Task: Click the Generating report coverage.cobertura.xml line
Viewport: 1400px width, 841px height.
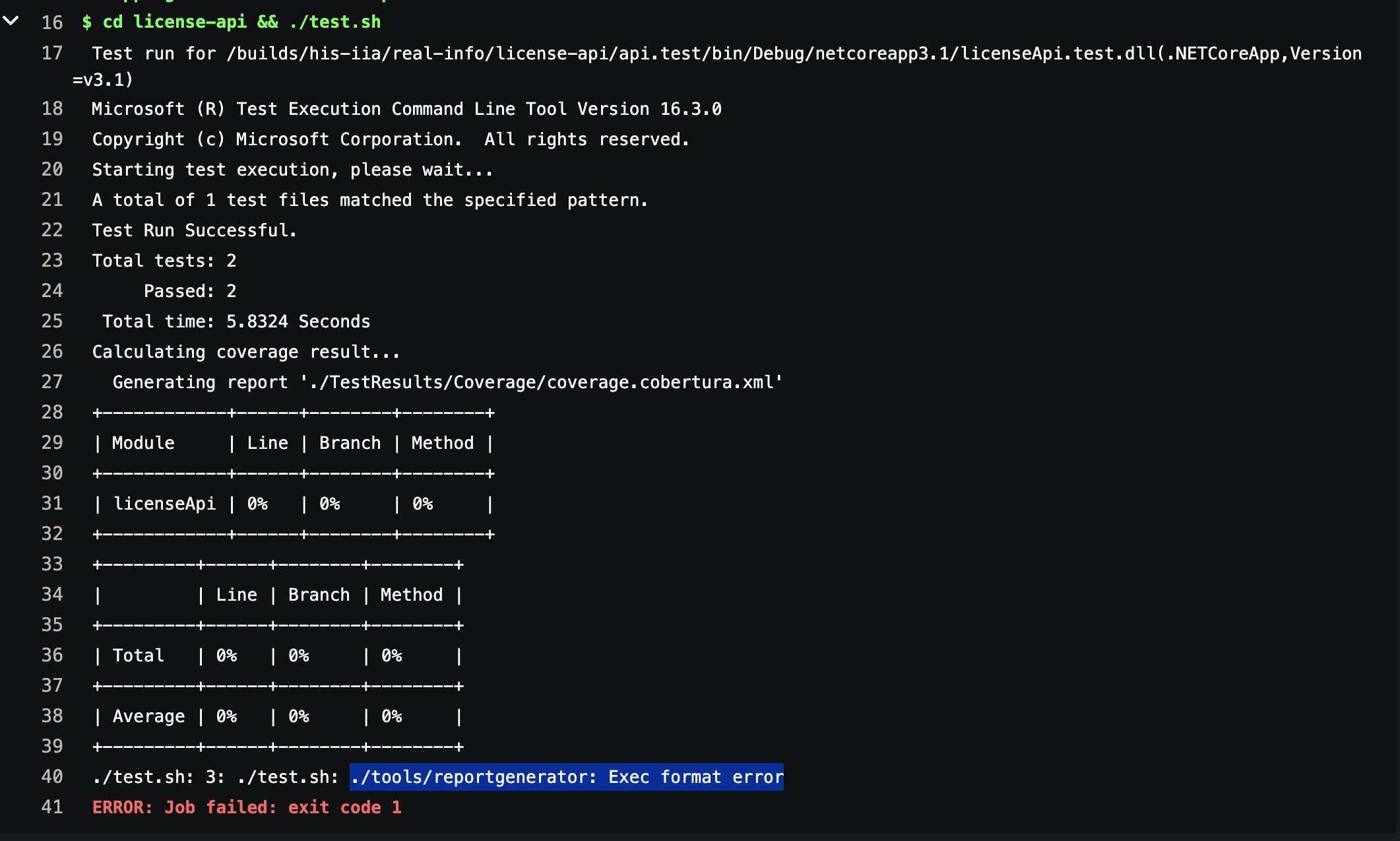Action: point(447,382)
